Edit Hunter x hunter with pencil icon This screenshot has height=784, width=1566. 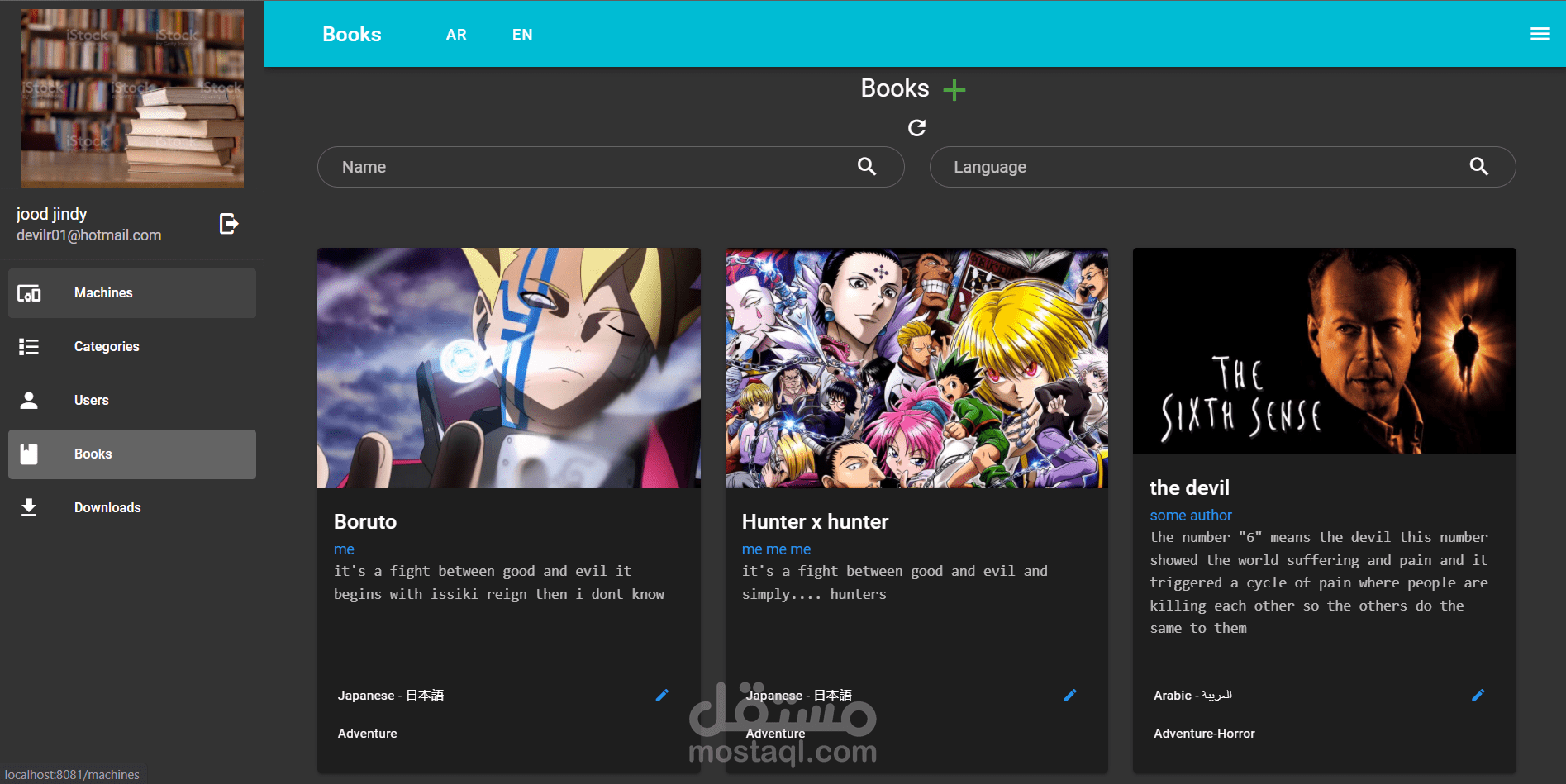coord(1070,696)
